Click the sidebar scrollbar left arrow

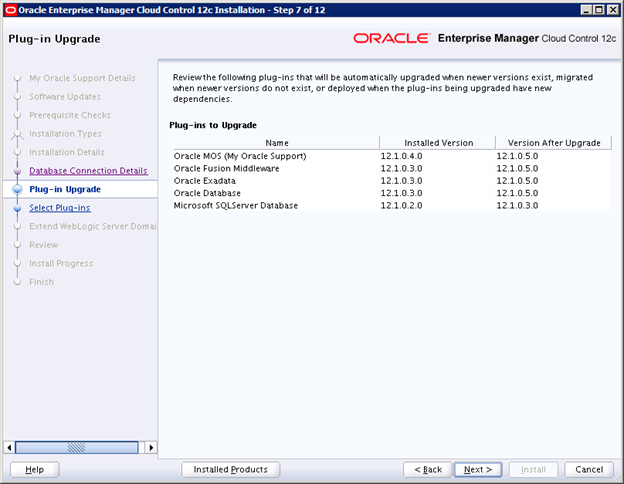point(9,447)
